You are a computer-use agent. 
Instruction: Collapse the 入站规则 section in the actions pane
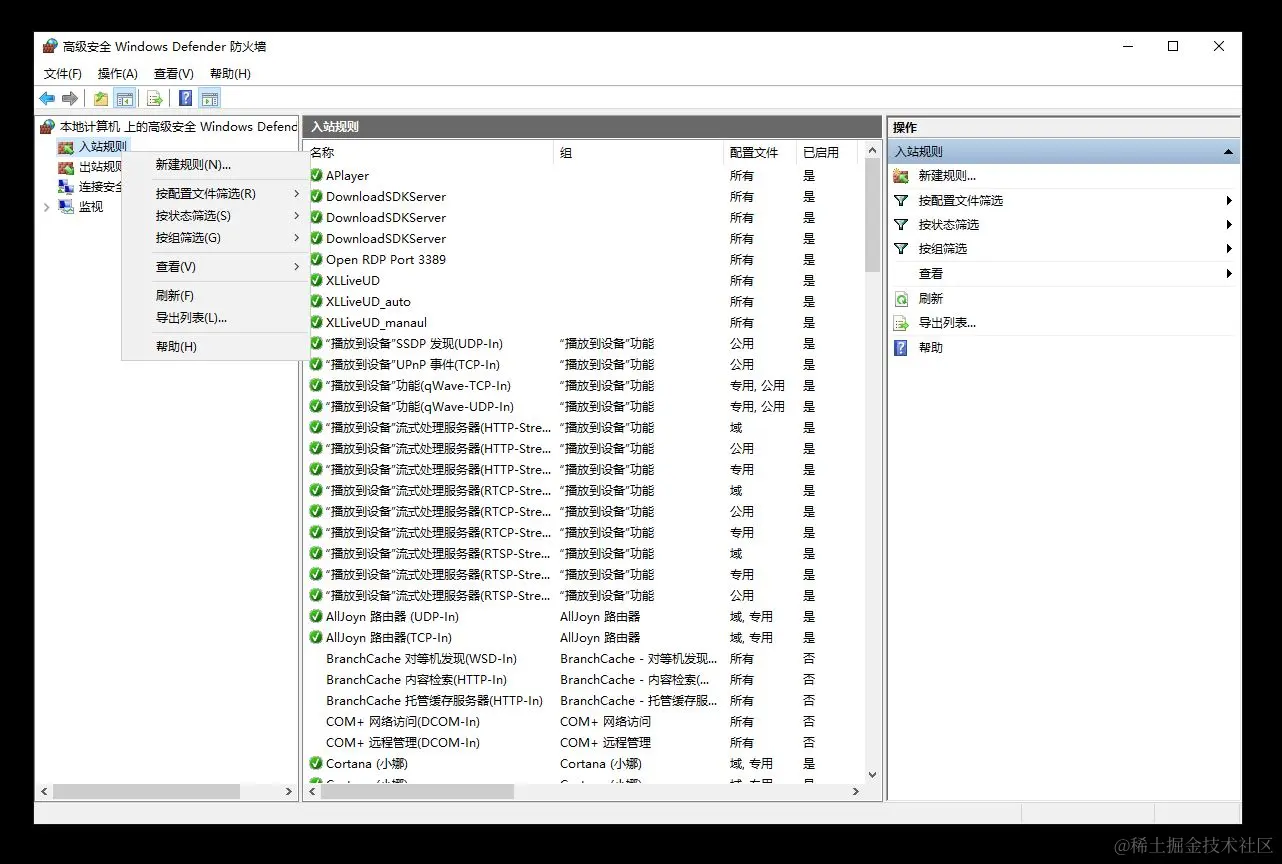tap(1228, 152)
